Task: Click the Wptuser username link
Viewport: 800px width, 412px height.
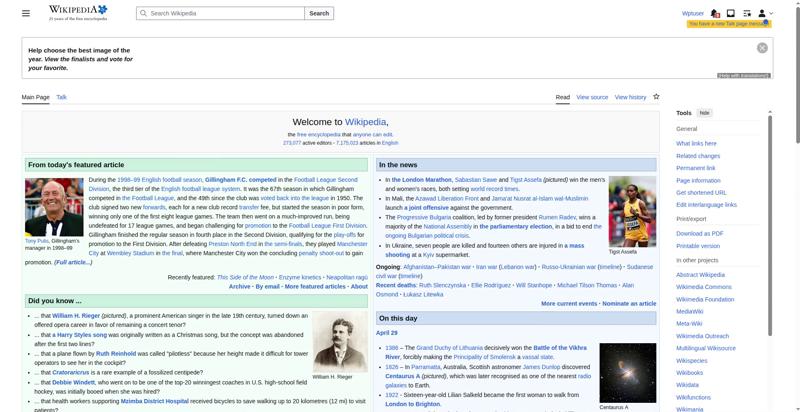Action: pyautogui.click(x=692, y=13)
